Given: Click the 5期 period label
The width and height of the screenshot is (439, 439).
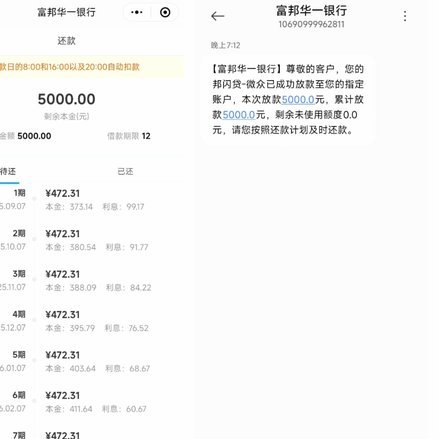Looking at the screenshot, I should [19, 355].
